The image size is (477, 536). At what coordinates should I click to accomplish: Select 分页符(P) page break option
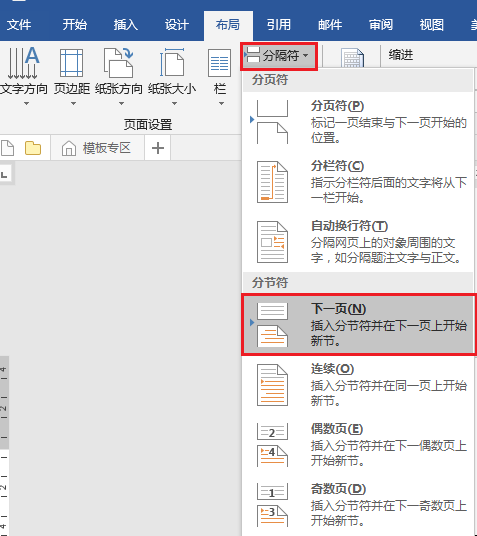point(358,122)
